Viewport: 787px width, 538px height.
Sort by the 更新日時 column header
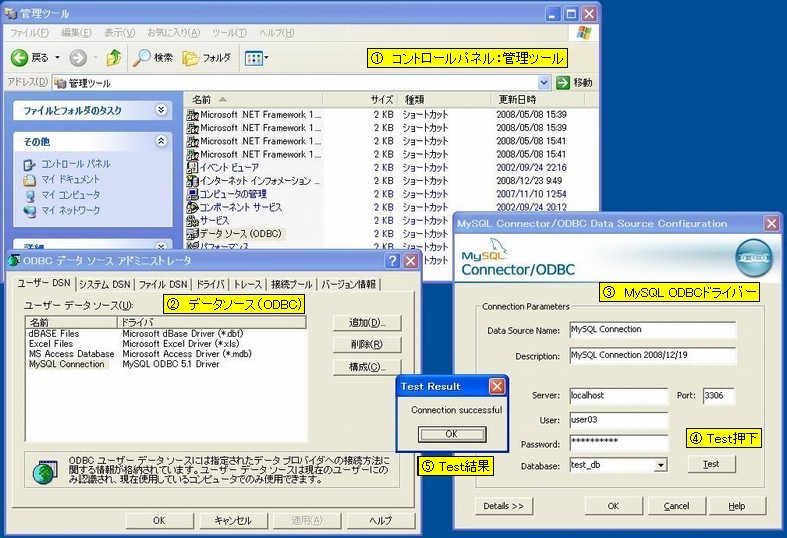point(538,99)
